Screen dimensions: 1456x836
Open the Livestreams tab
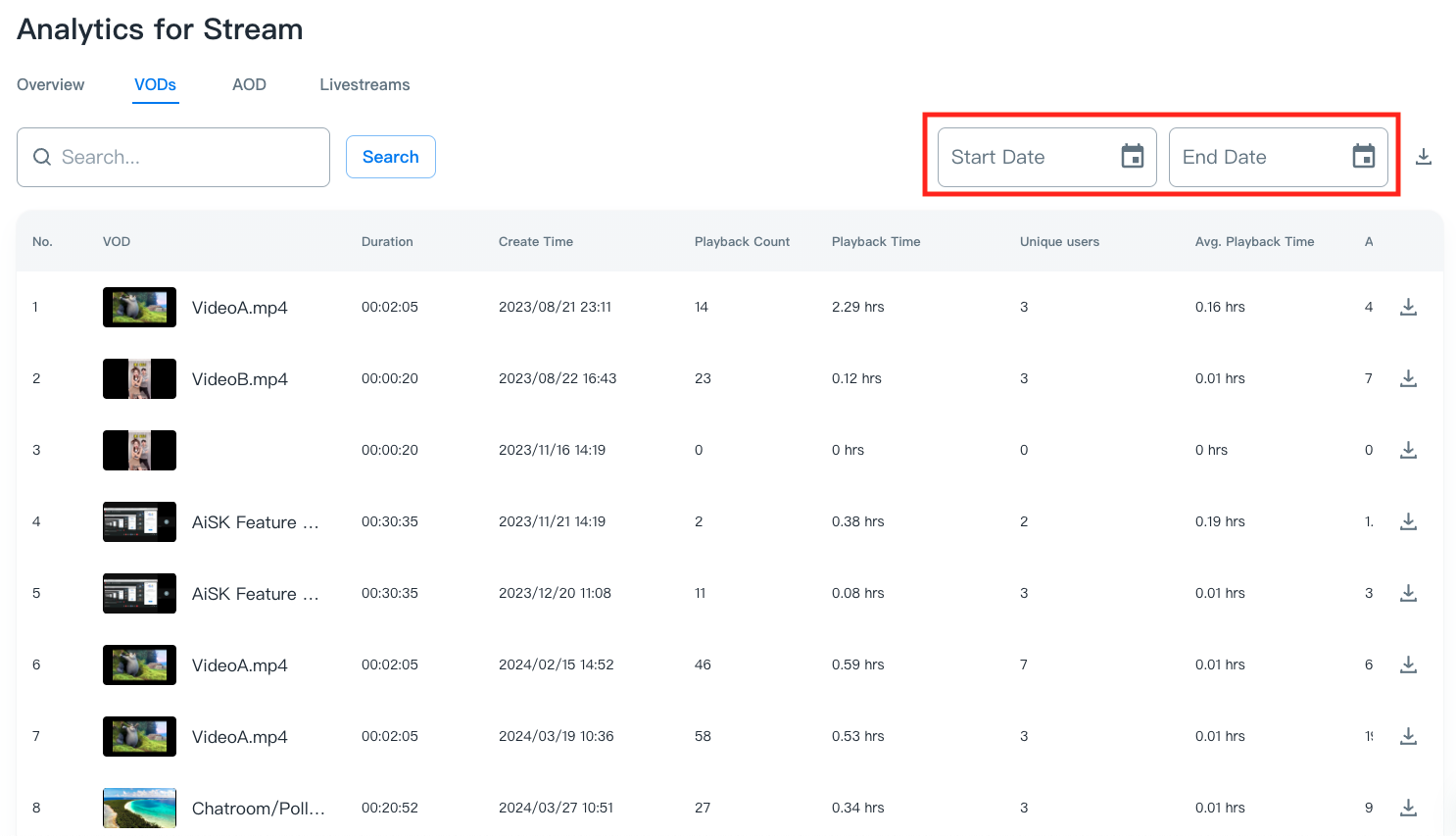tap(364, 85)
